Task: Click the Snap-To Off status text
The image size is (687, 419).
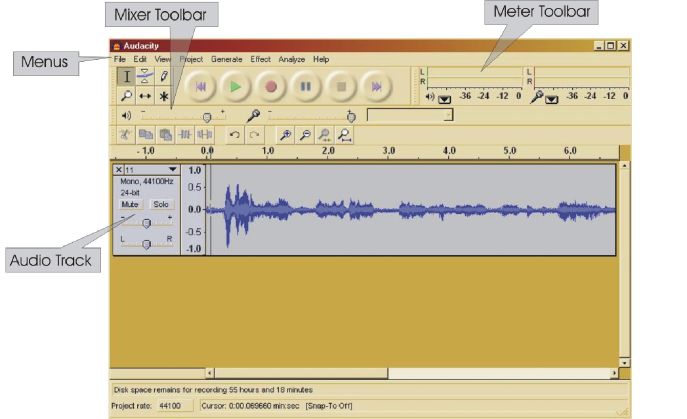Action: [329, 406]
